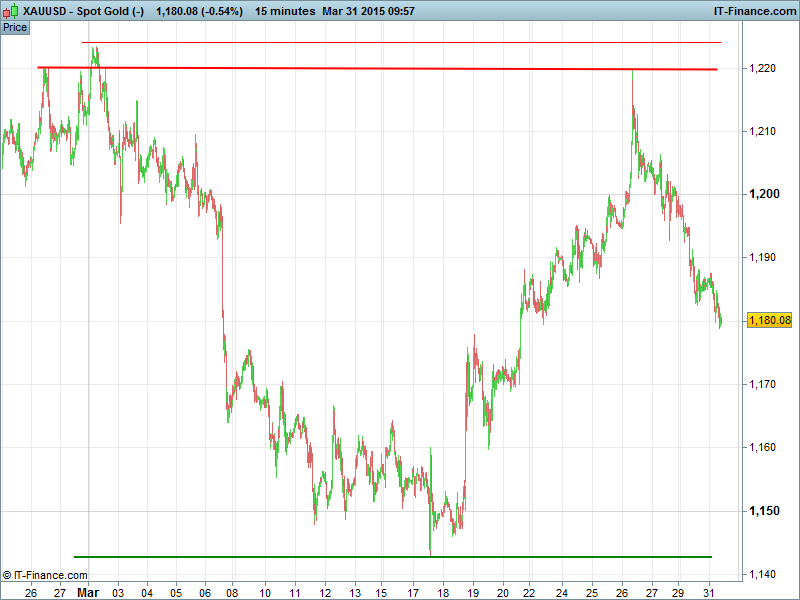Select the Price panel tab
The height and width of the screenshot is (600, 800).
tap(15, 27)
